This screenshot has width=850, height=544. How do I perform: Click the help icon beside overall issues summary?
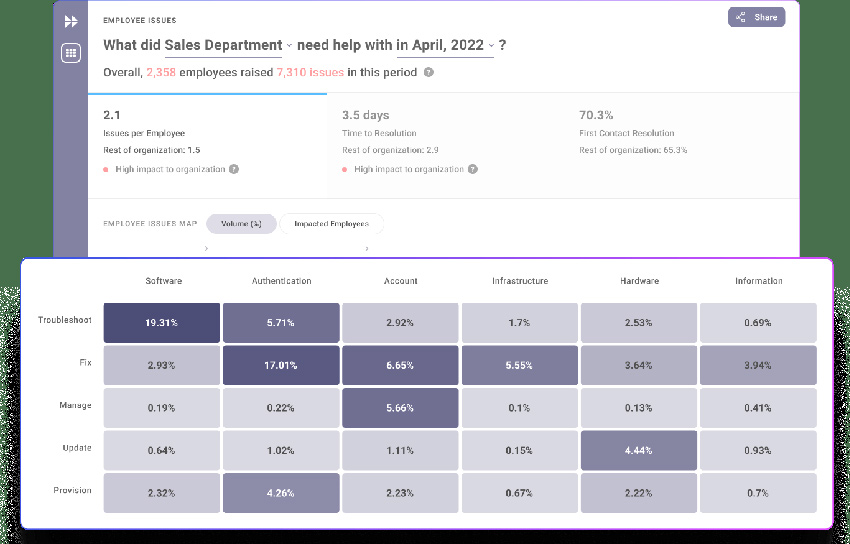[428, 72]
